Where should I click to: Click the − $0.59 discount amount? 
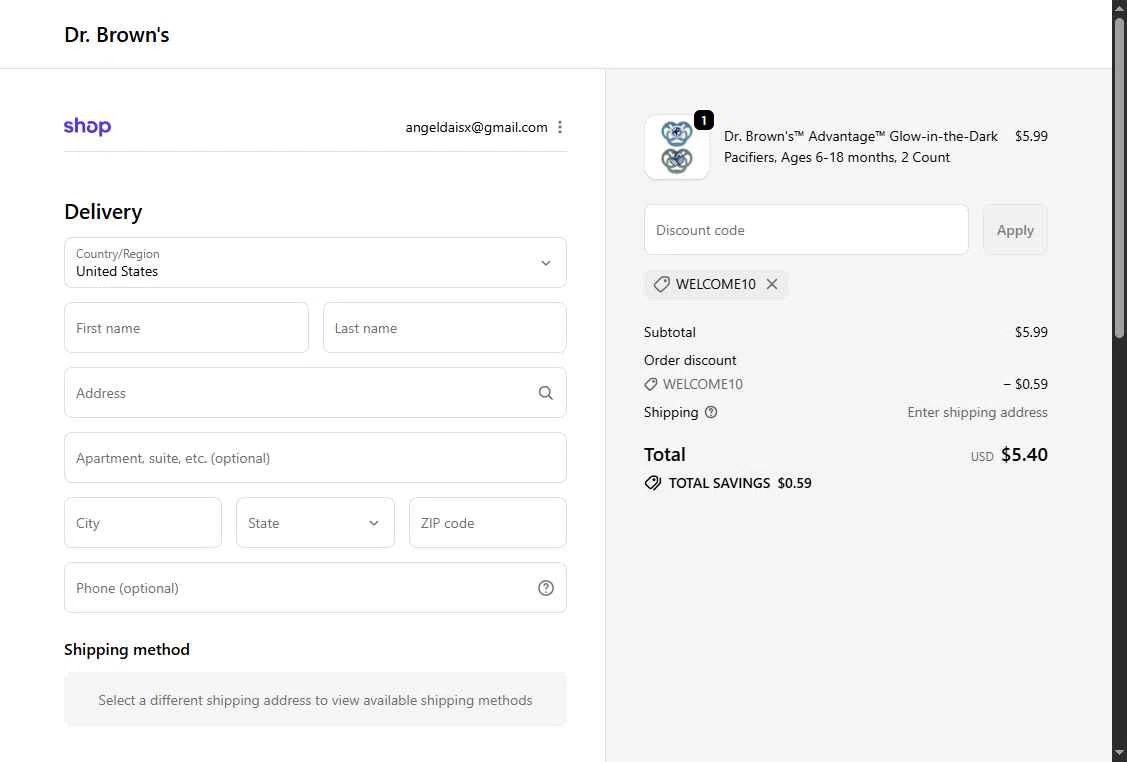pyautogui.click(x=1026, y=384)
